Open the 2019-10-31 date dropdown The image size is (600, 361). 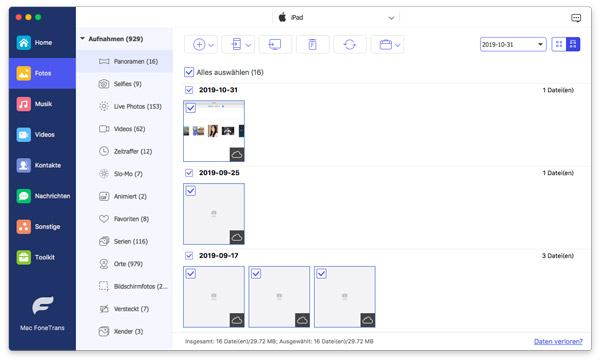[x=513, y=44]
